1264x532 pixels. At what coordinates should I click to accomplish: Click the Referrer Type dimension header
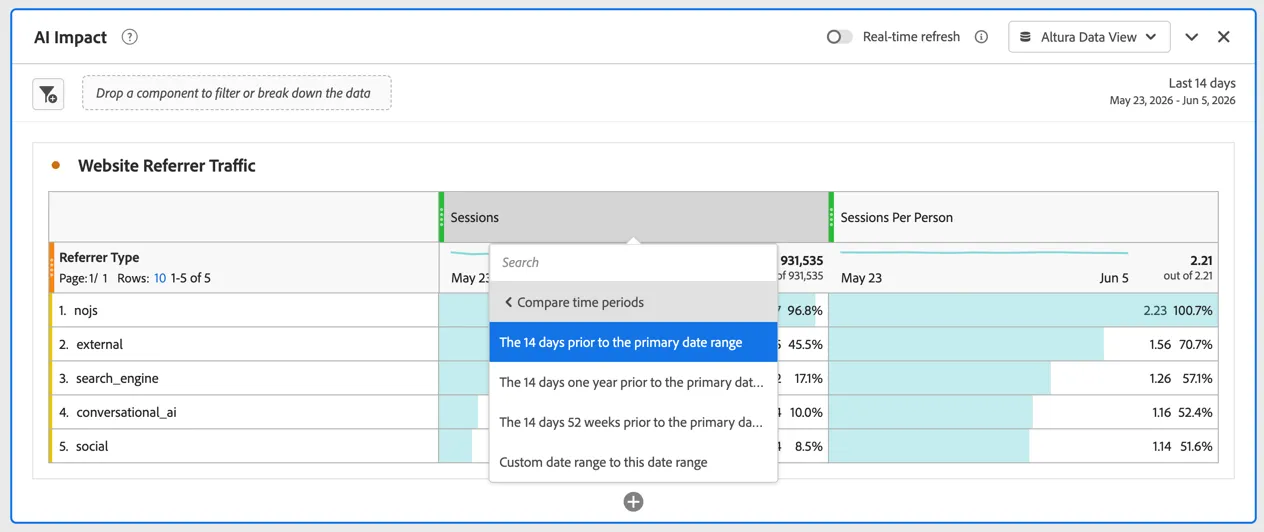pos(99,257)
